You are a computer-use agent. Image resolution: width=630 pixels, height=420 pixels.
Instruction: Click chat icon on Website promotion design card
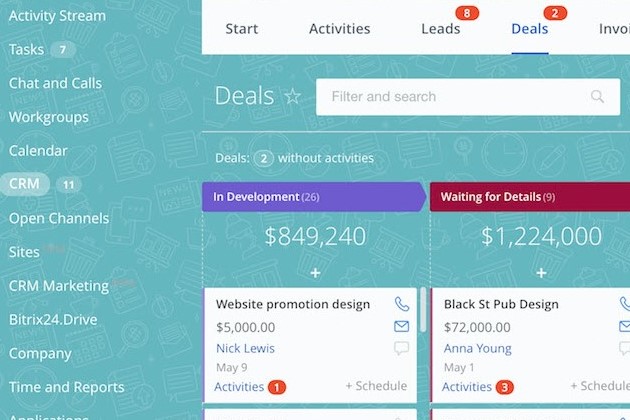pyautogui.click(x=402, y=348)
